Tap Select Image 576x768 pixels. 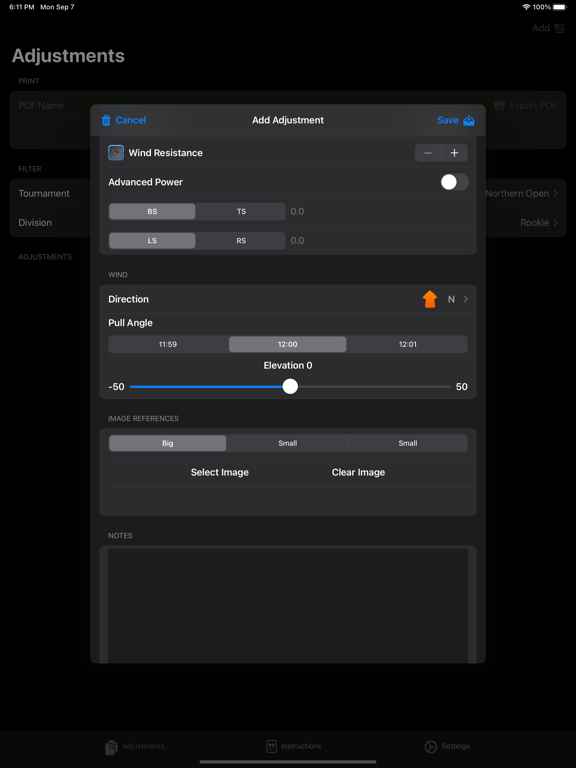pos(220,472)
